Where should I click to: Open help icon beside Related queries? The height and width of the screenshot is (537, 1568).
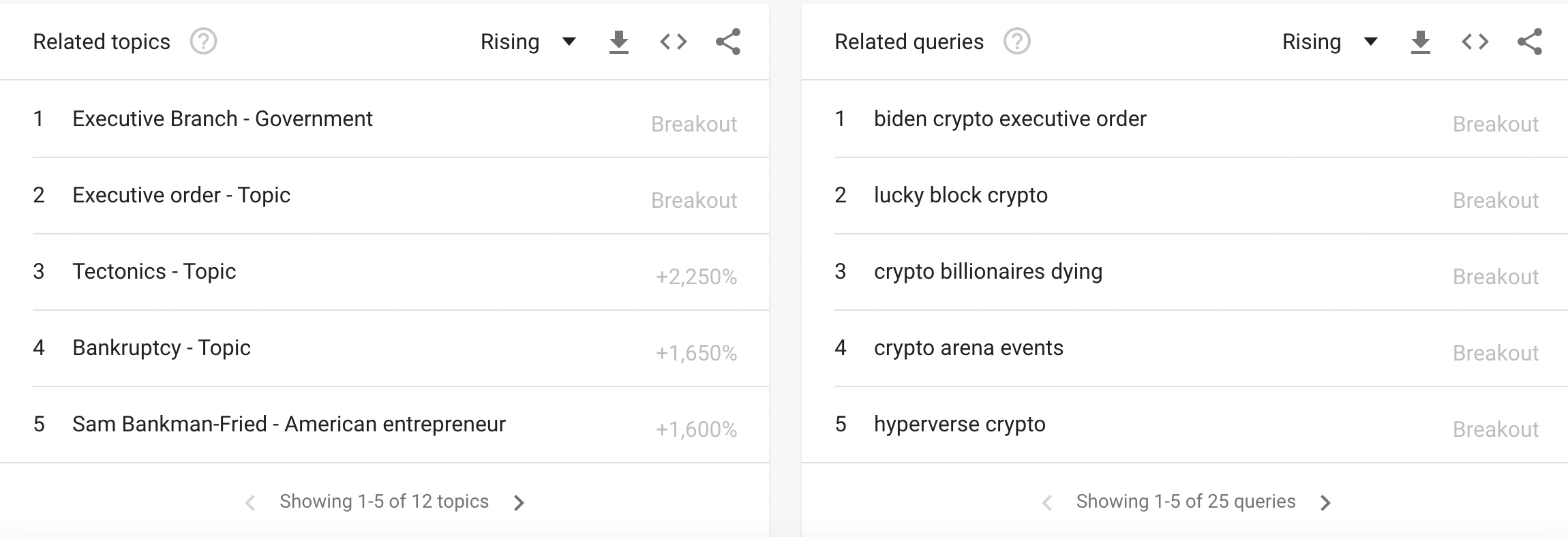tap(1016, 42)
